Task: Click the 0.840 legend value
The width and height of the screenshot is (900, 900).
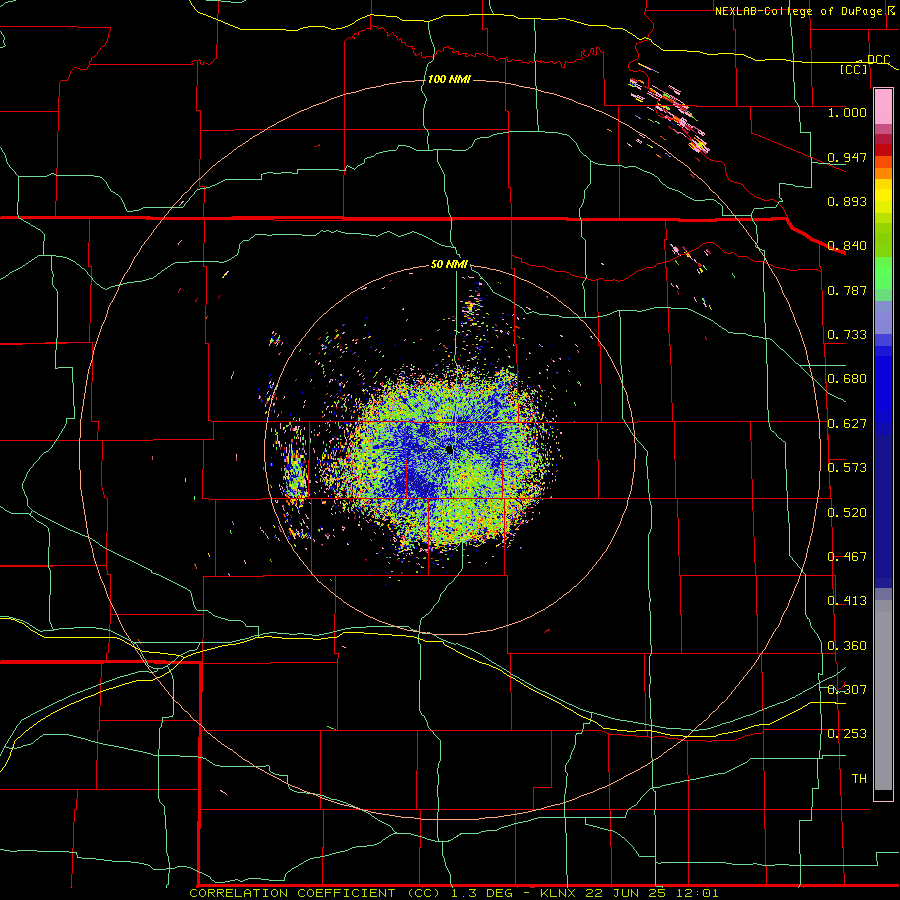Action: click(847, 246)
